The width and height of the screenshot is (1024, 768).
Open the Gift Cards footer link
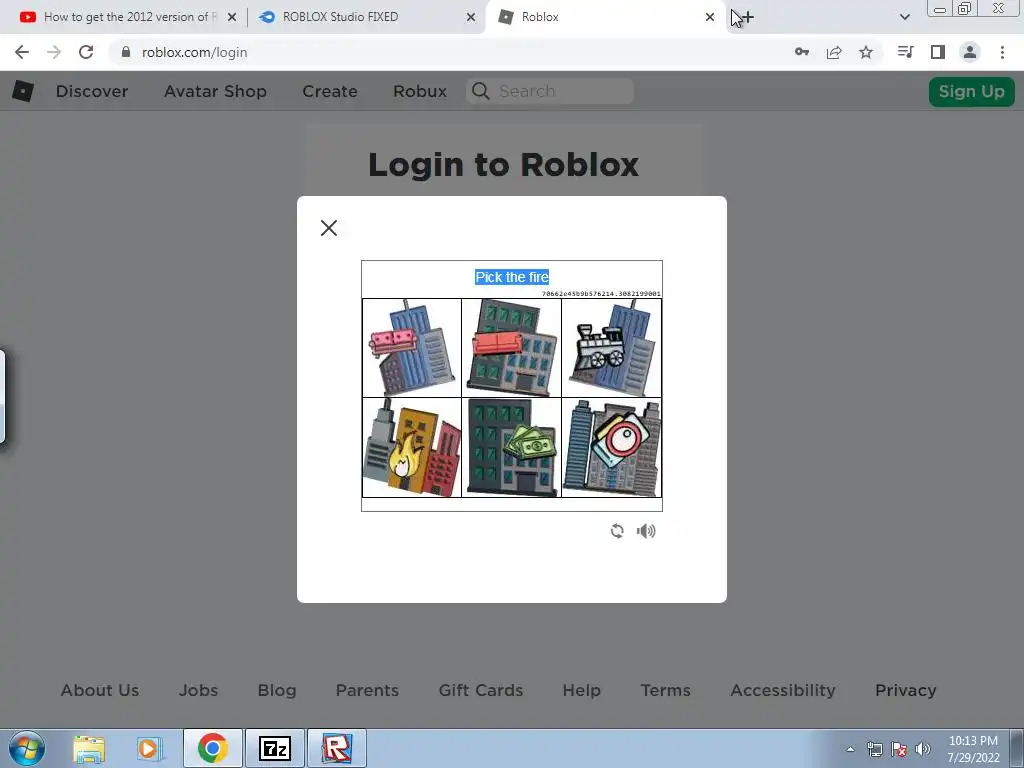click(481, 690)
